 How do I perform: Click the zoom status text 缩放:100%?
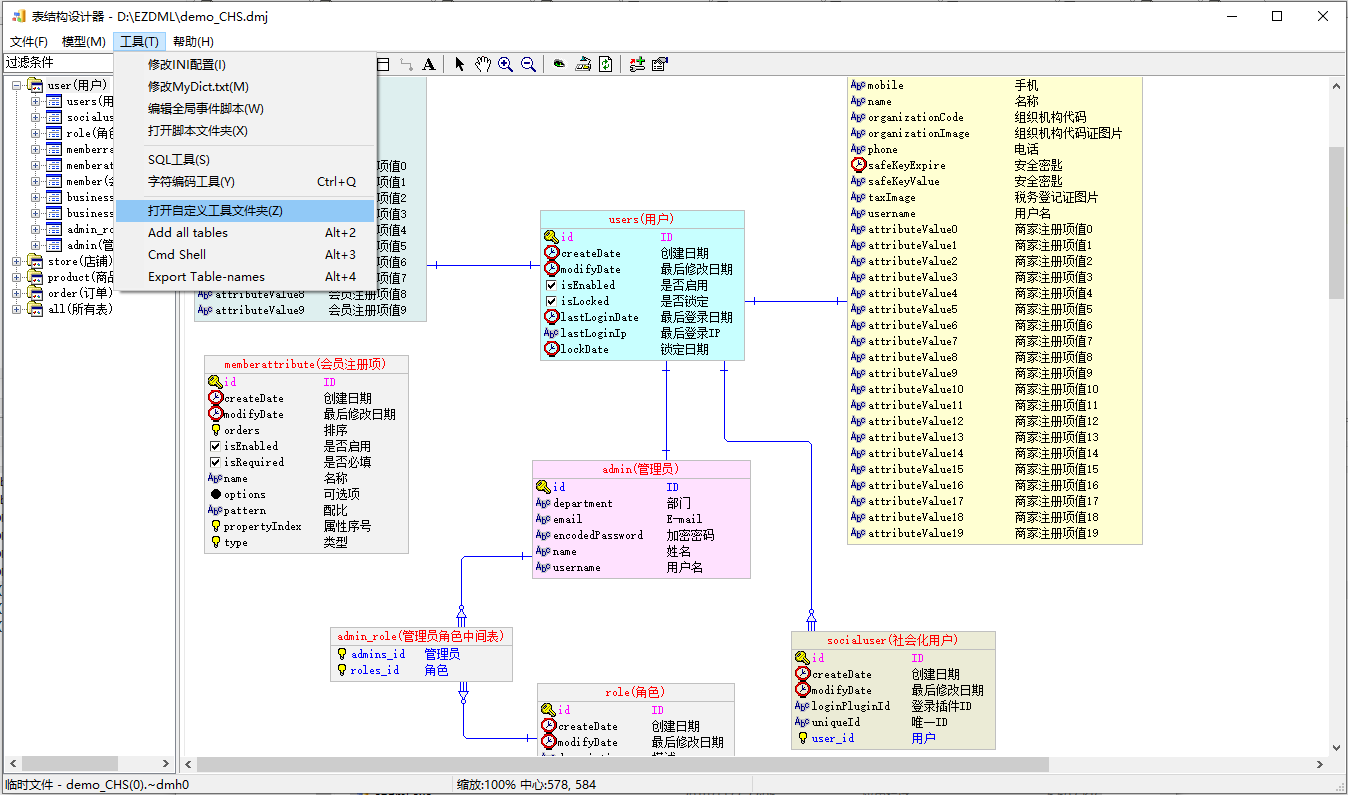point(486,785)
